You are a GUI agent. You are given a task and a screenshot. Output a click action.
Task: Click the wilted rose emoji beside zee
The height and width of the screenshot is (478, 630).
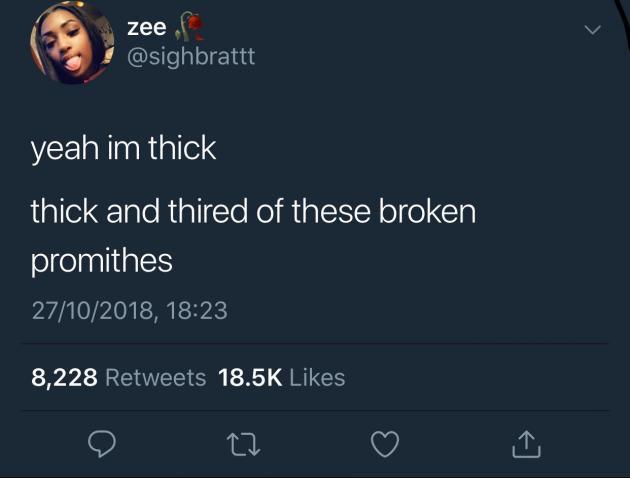[189, 27]
